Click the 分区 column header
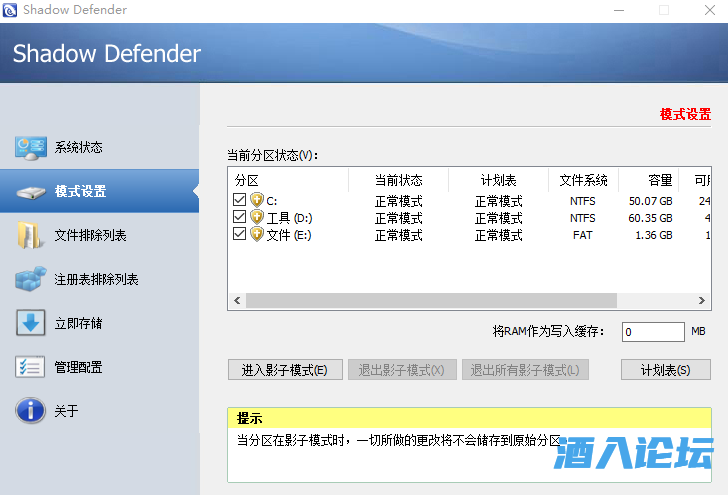 click(x=288, y=180)
